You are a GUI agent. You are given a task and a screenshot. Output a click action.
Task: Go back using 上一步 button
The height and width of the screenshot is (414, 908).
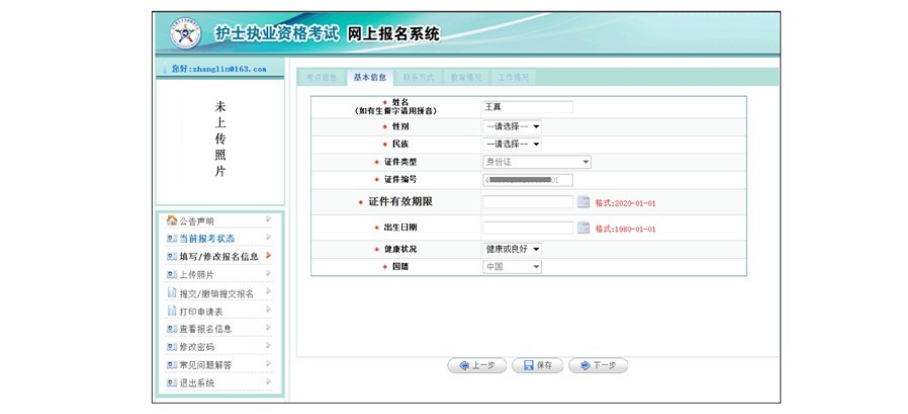click(x=477, y=365)
